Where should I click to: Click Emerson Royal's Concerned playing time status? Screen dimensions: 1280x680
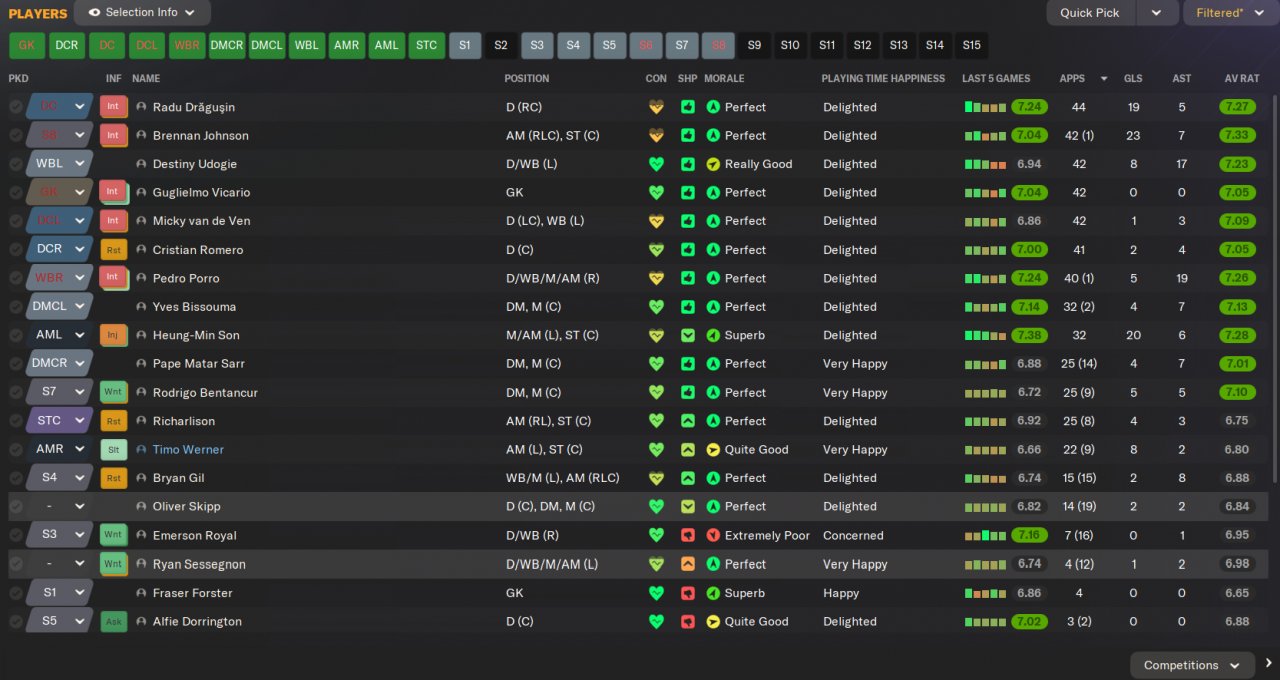[853, 535]
